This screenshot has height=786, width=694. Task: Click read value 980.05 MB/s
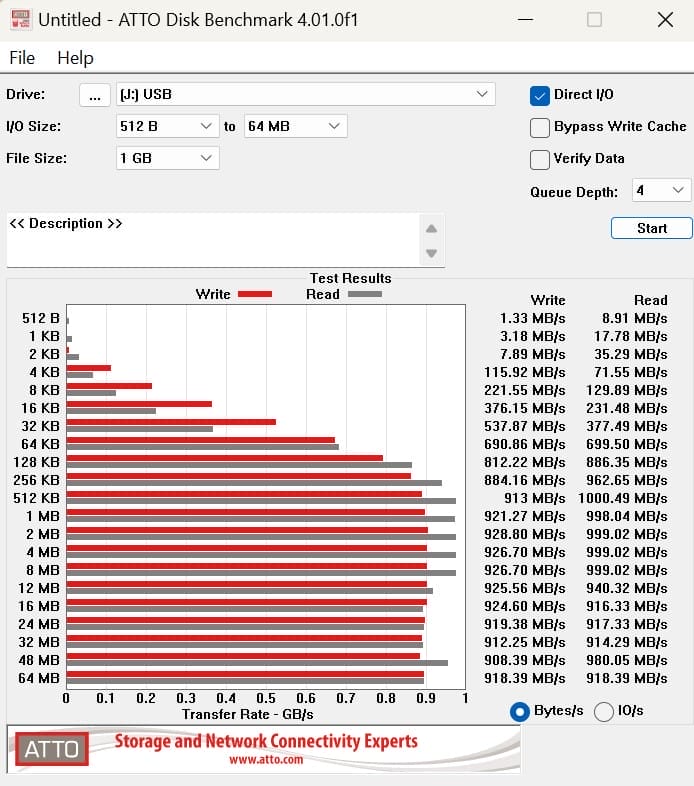(x=627, y=660)
